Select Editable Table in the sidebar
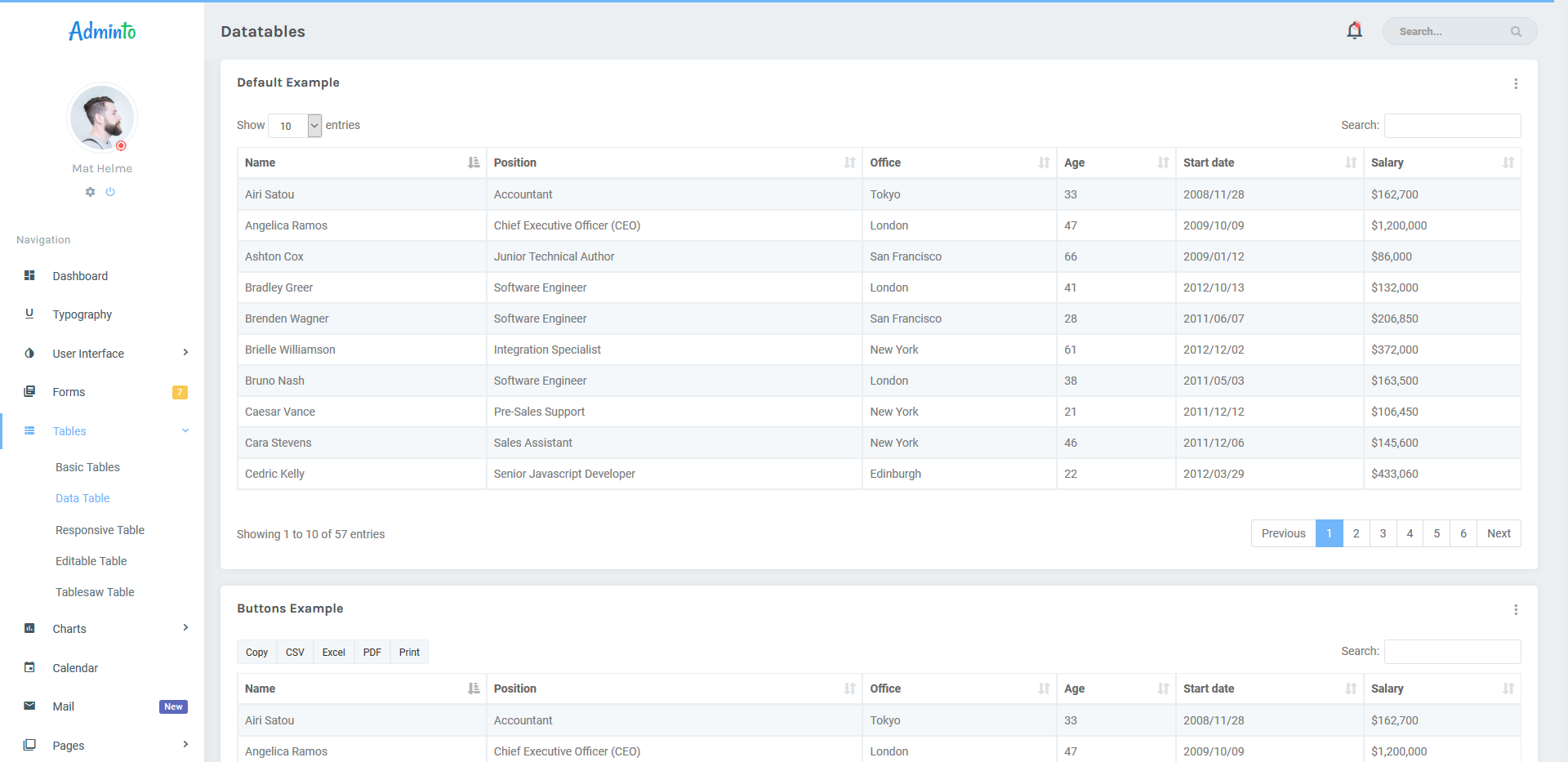1568x762 pixels. tap(91, 560)
